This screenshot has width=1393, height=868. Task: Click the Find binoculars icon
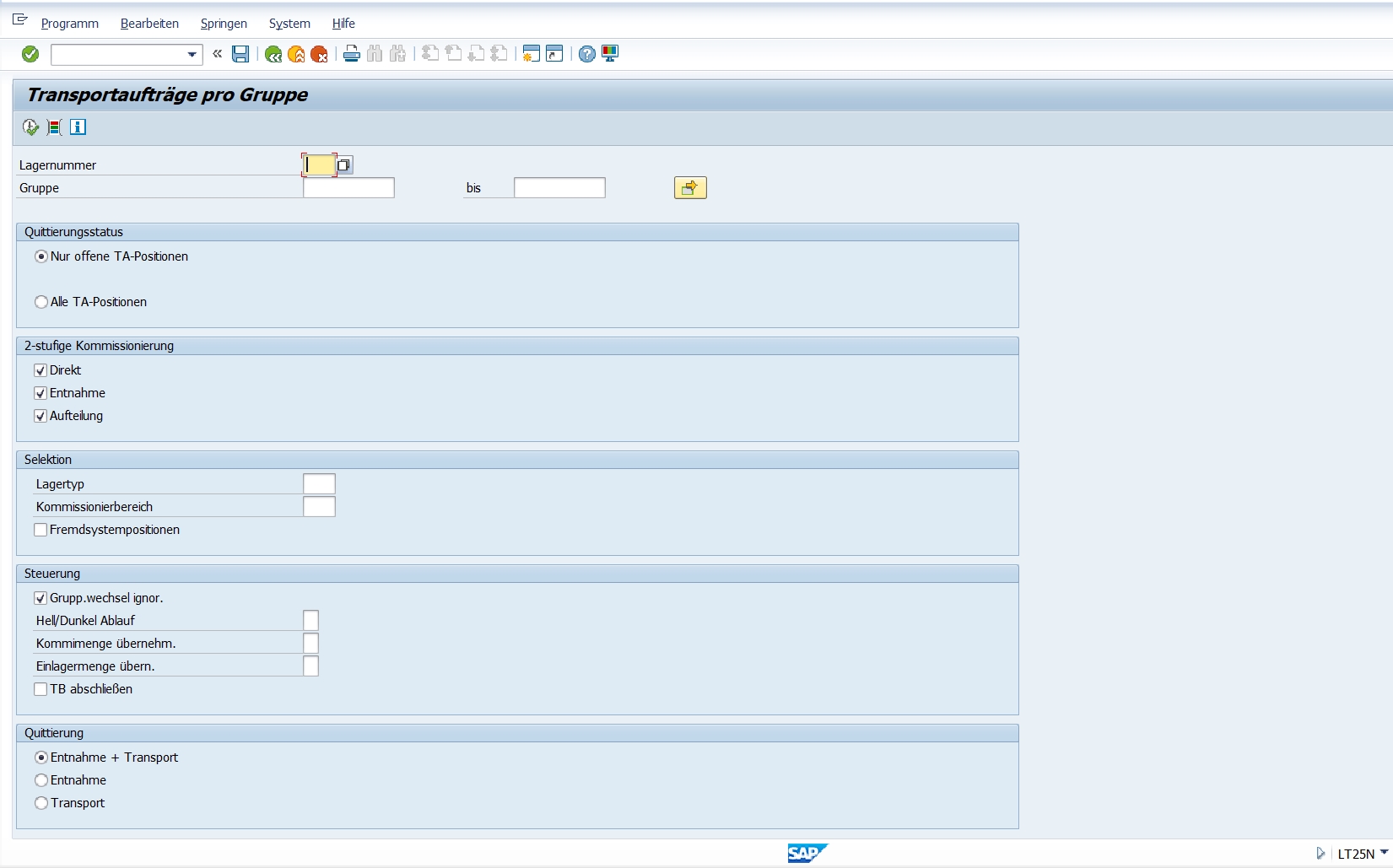click(375, 54)
